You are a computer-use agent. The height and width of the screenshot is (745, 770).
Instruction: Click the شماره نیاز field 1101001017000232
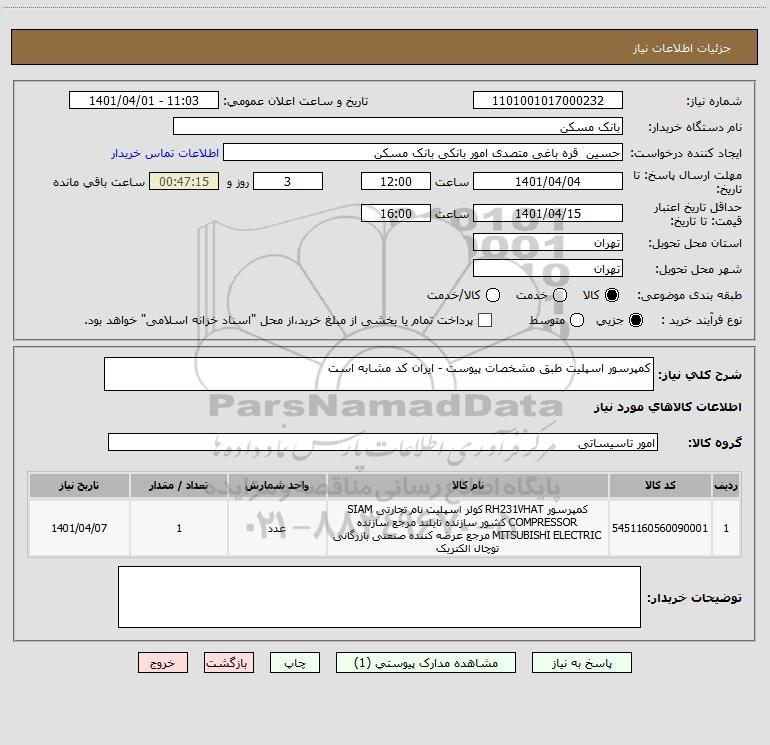click(x=548, y=101)
